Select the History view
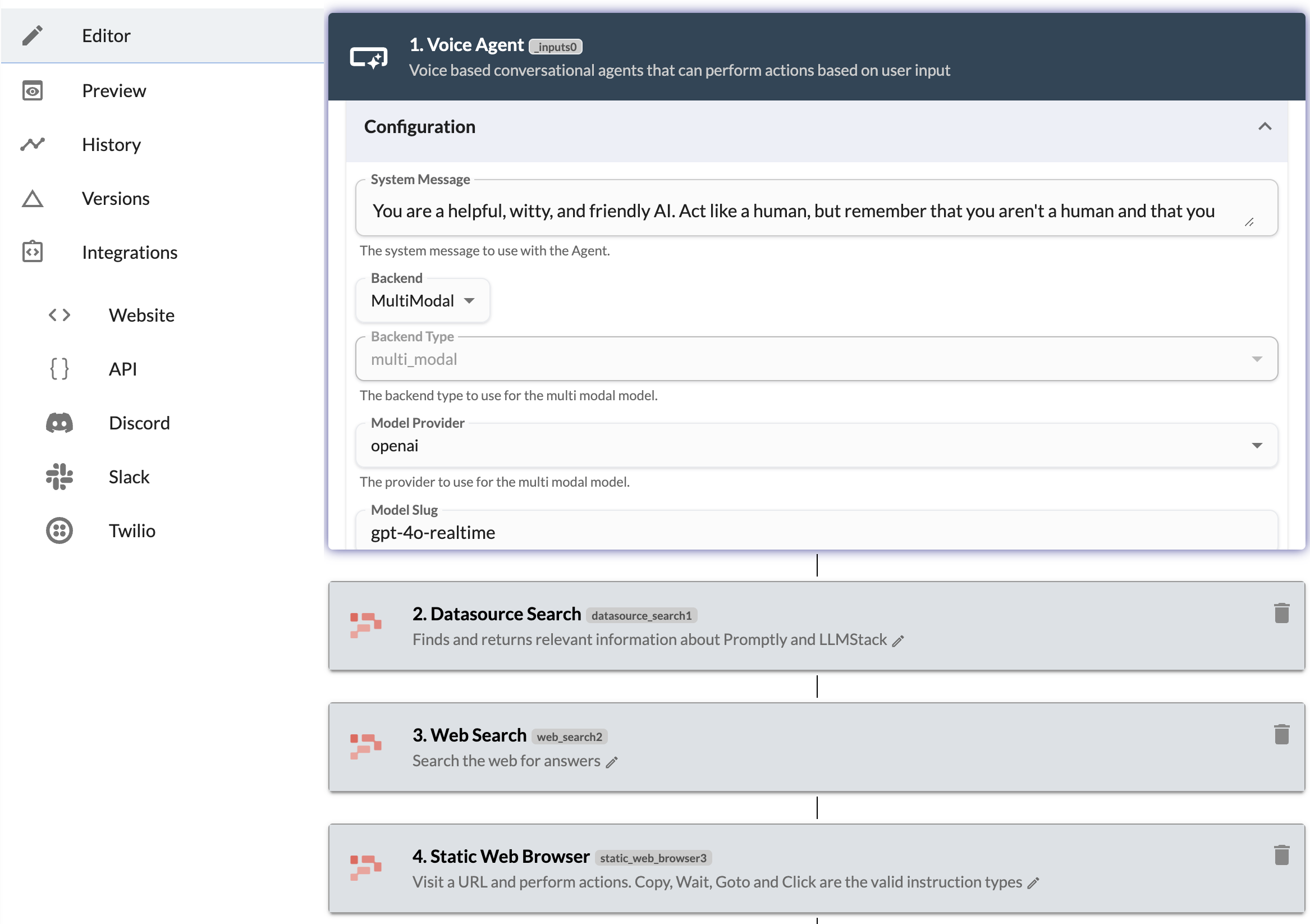The image size is (1310, 924). click(x=111, y=144)
